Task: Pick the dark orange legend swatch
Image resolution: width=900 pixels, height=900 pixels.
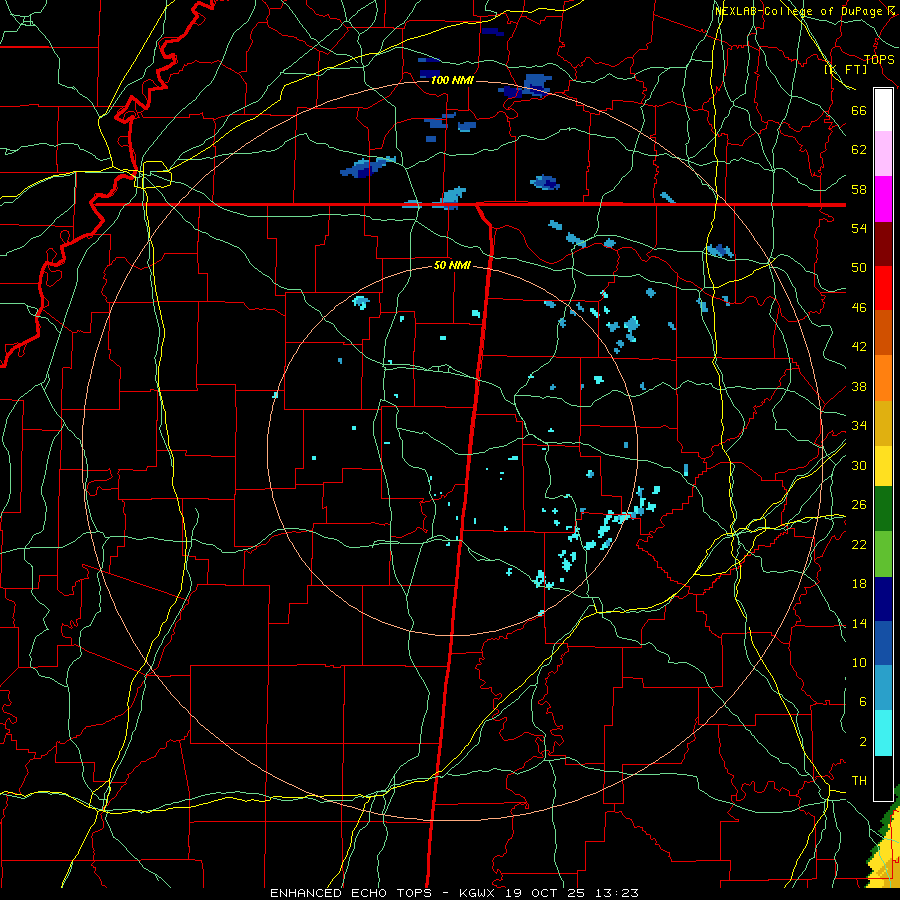Action: click(x=883, y=333)
